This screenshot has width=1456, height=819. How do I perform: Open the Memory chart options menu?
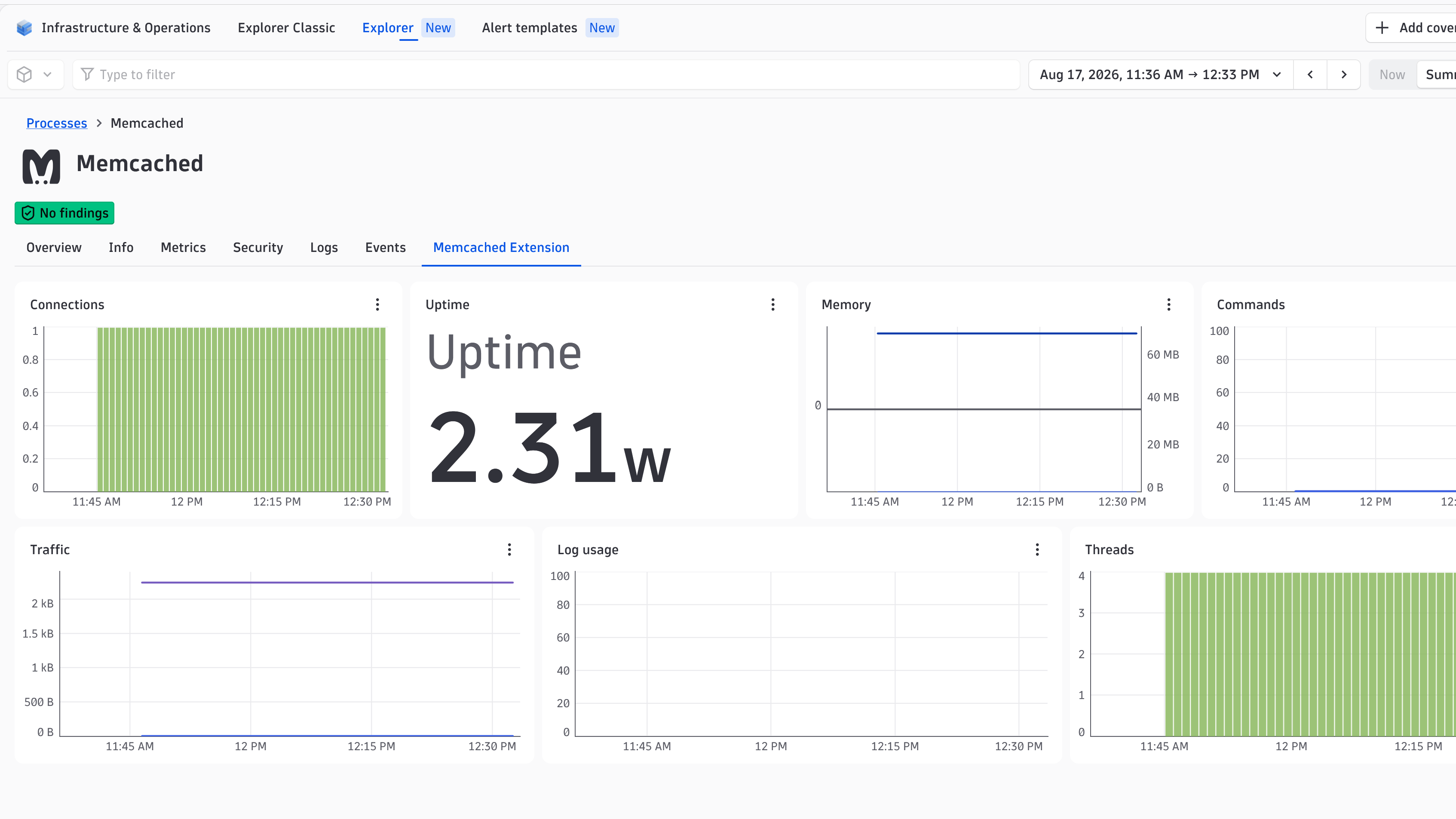[1169, 305]
